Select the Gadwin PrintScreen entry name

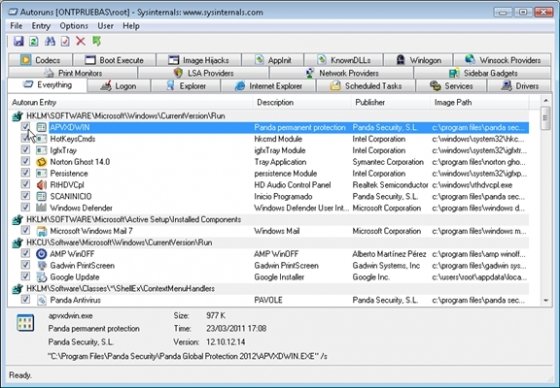pos(82,265)
